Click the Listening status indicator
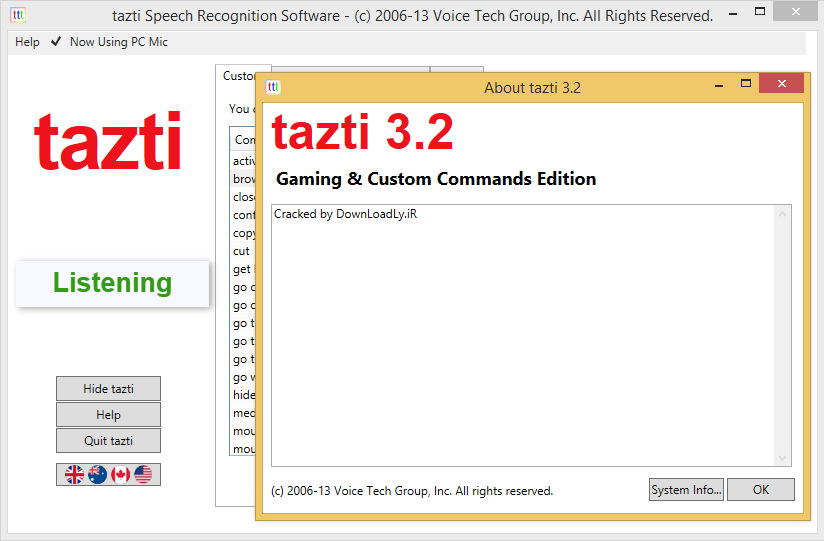 (x=112, y=283)
